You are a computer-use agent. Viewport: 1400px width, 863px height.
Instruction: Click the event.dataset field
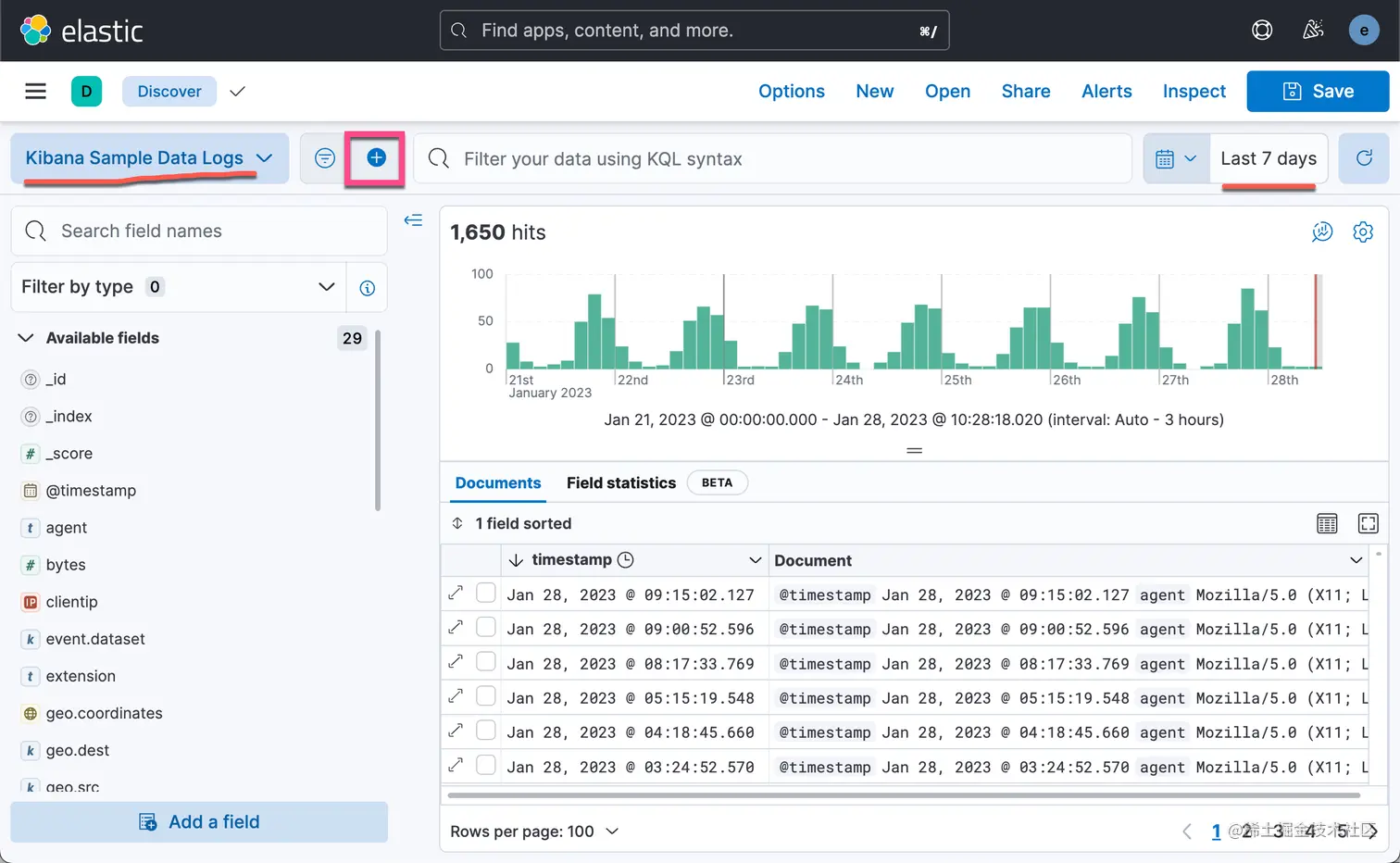[x=95, y=639]
